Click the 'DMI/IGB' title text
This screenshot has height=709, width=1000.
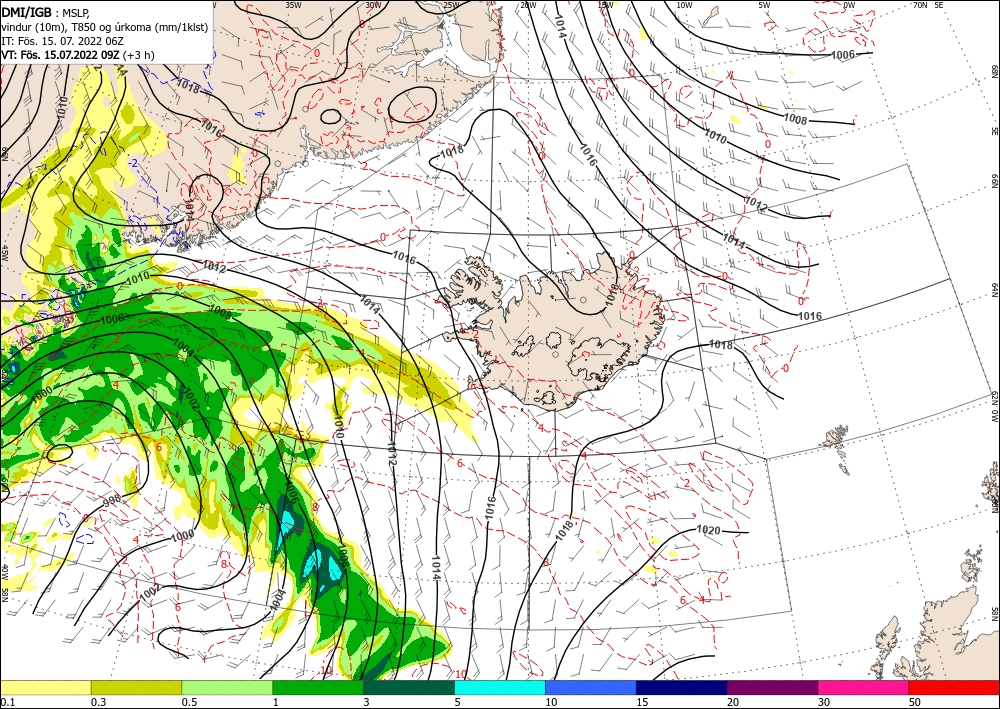[x=27, y=11]
